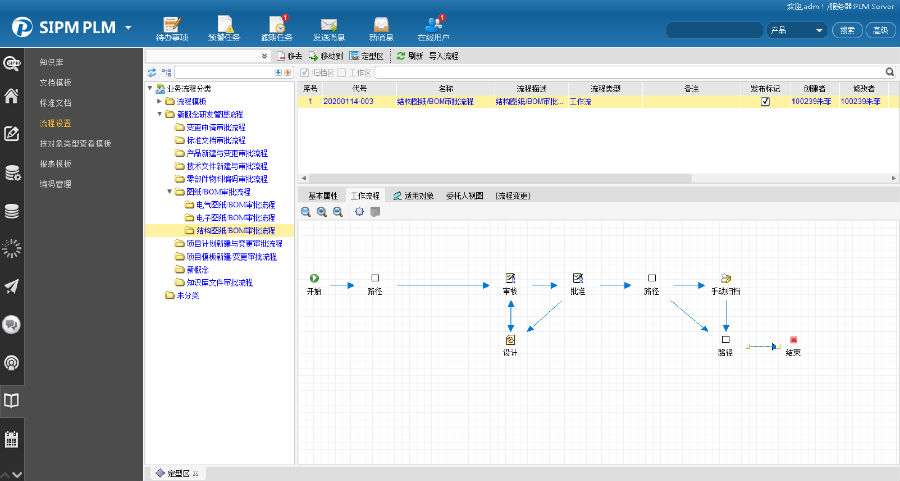900x481 pixels.
Task: Click the 审核 review node icon
Action: pos(510,278)
